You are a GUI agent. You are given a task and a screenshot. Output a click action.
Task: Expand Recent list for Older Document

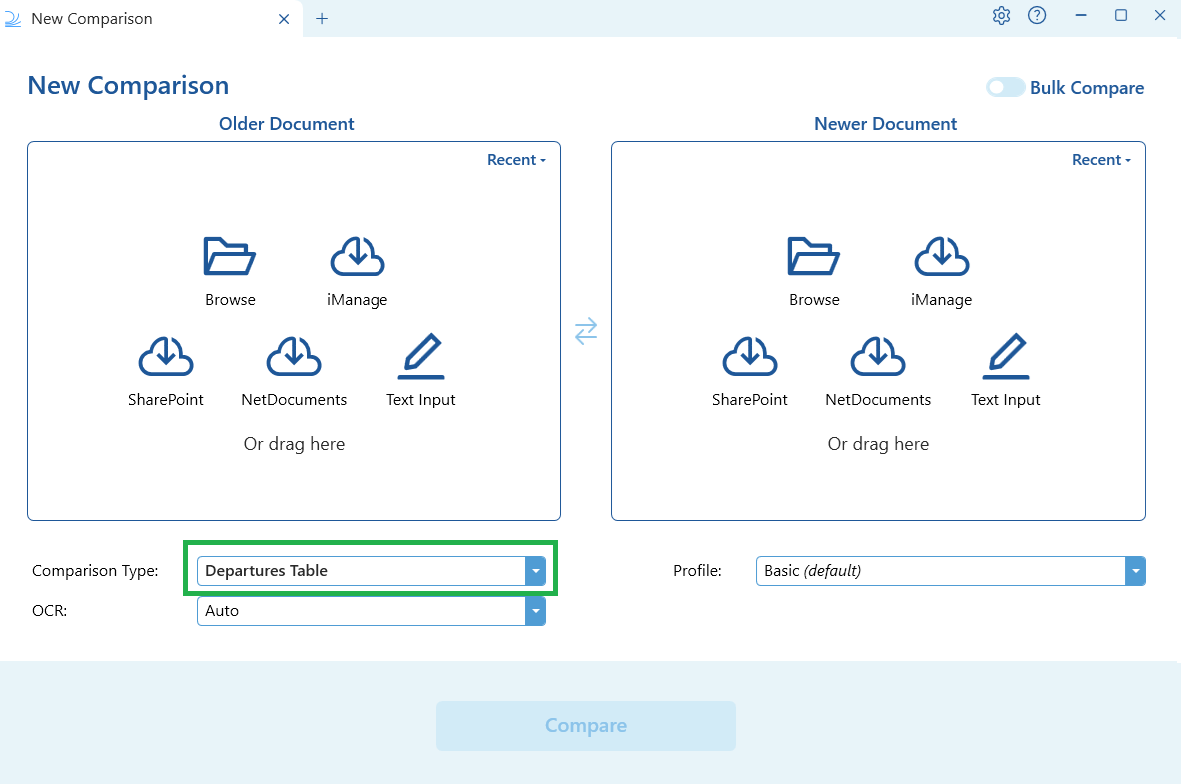(516, 160)
